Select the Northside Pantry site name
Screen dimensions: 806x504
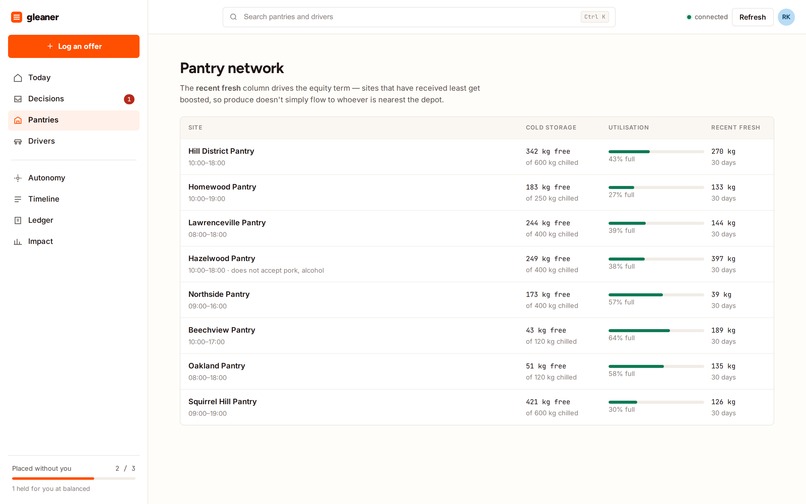pyautogui.click(x=219, y=294)
